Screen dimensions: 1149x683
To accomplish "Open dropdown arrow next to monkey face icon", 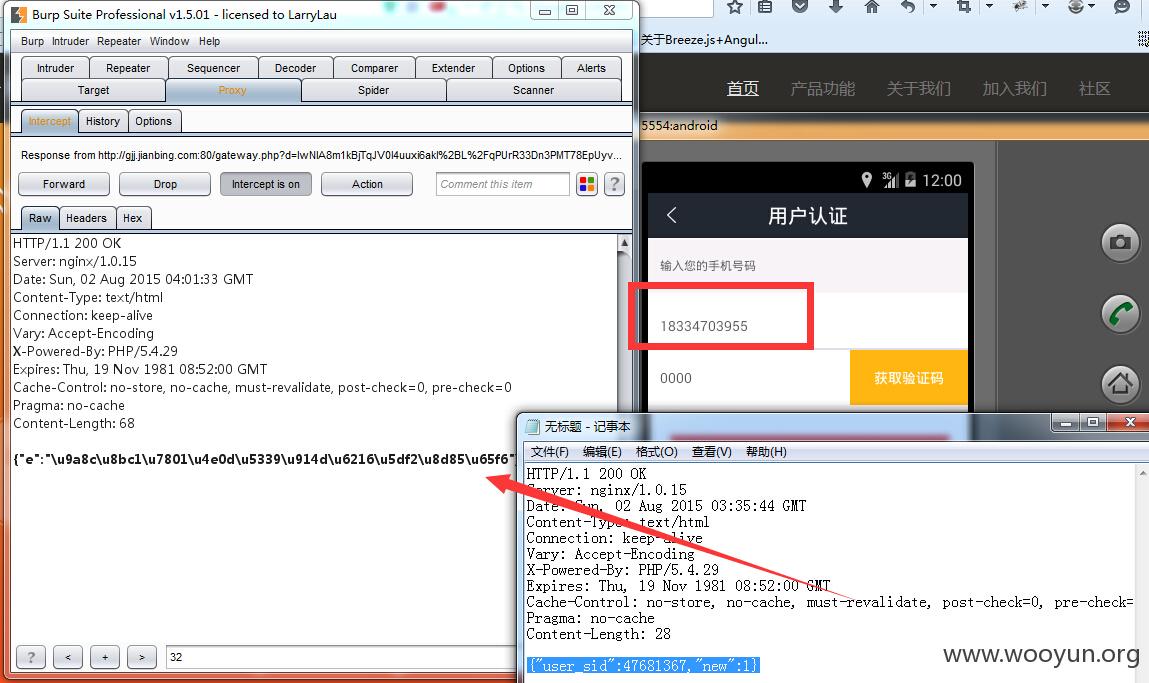I will tap(1092, 7).
